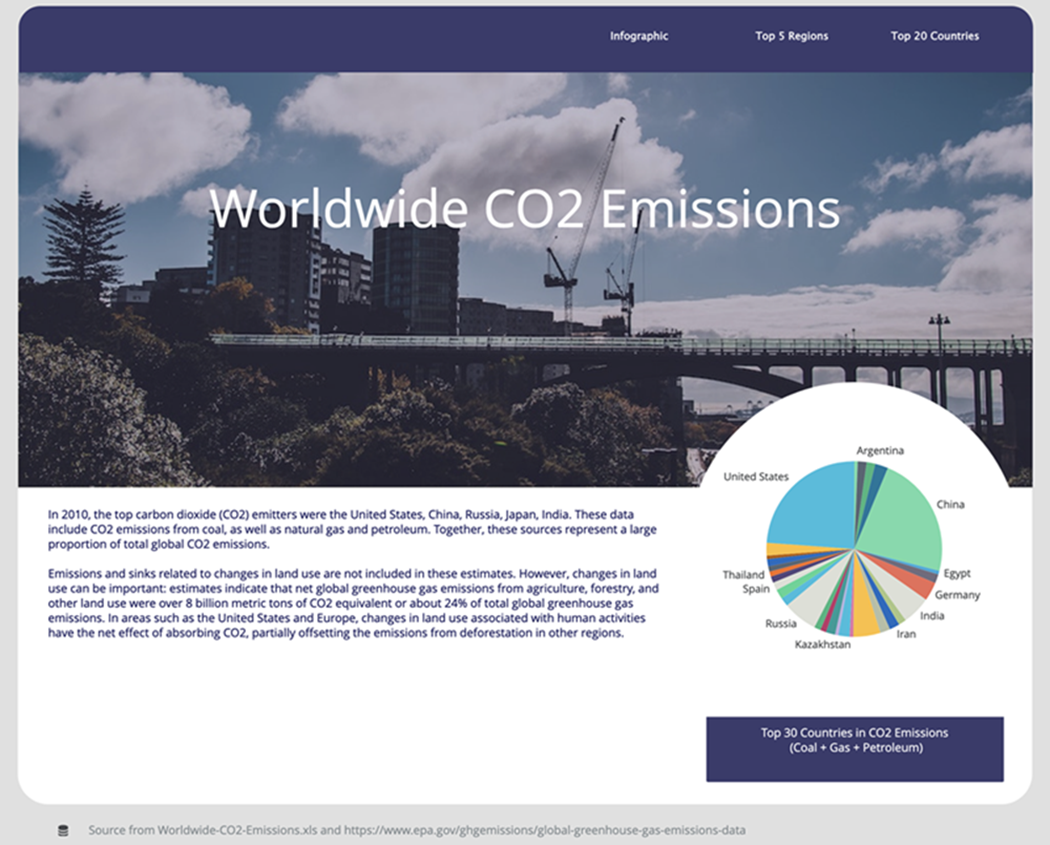Click the Thailand label left of the pie
1050x845 pixels.
click(x=743, y=575)
